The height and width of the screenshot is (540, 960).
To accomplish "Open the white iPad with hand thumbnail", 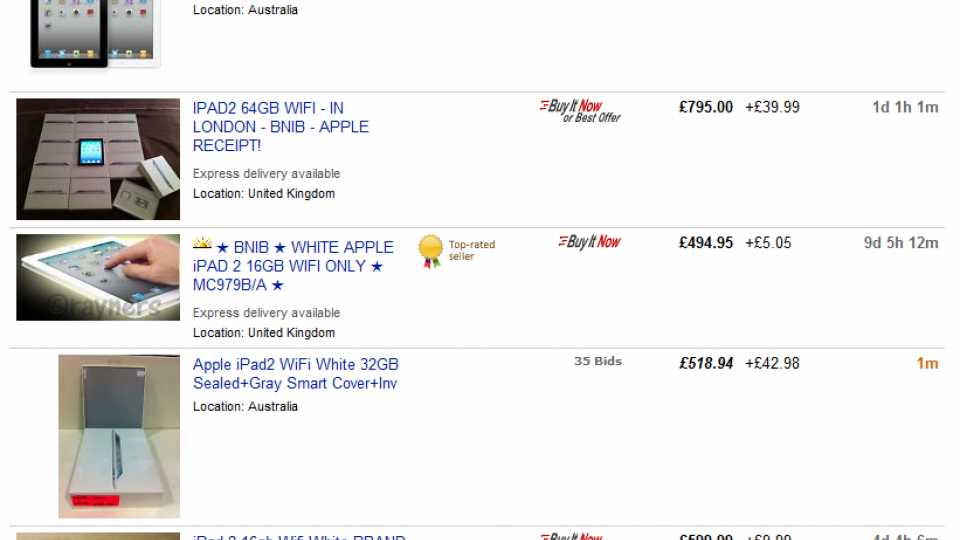I will 98,277.
